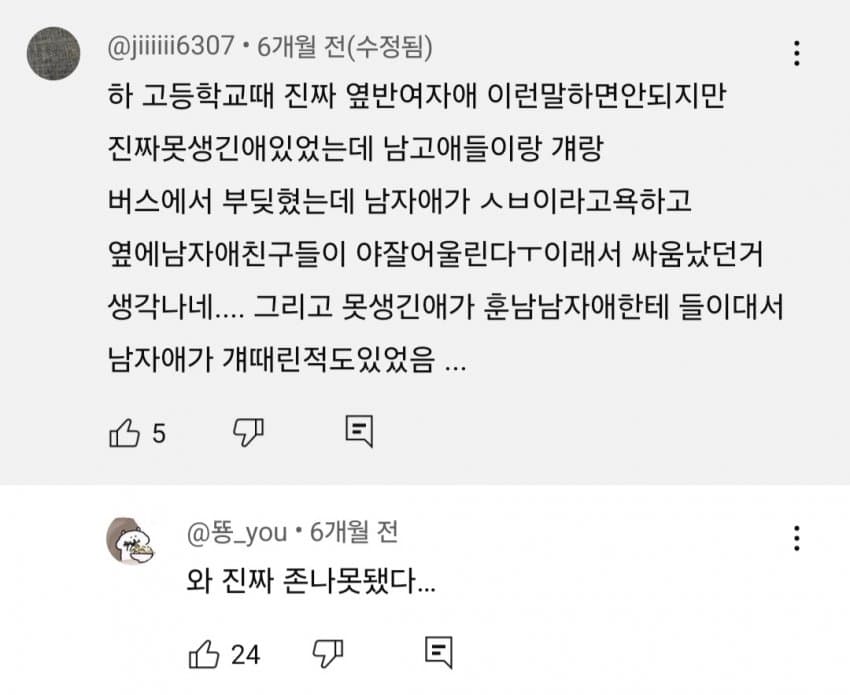
Task: Dislike the reply by @똥_you
Action: click(328, 653)
